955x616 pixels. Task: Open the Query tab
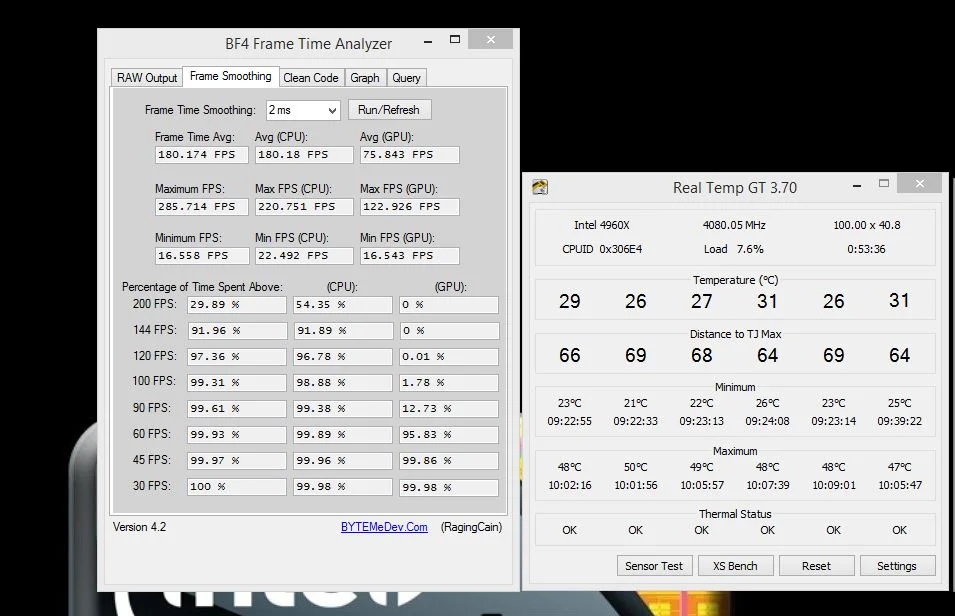click(x=406, y=78)
